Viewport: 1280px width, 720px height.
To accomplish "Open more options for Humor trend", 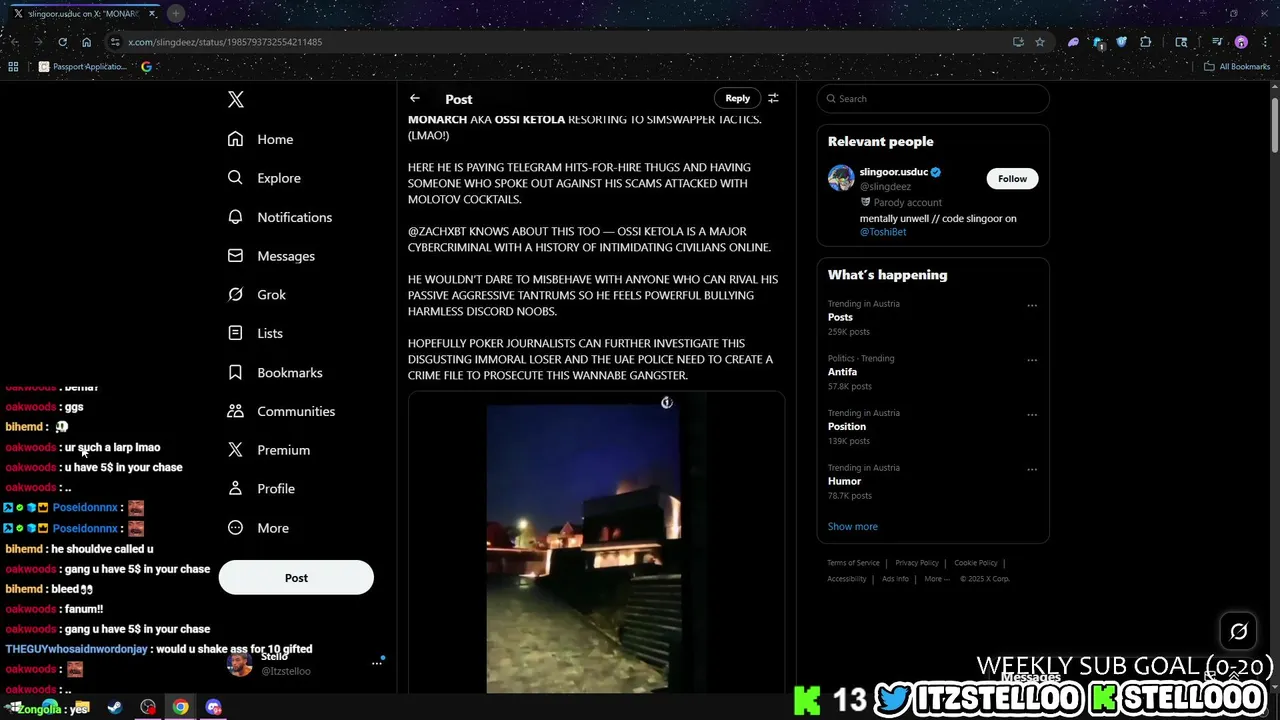I will pyautogui.click(x=1032, y=469).
